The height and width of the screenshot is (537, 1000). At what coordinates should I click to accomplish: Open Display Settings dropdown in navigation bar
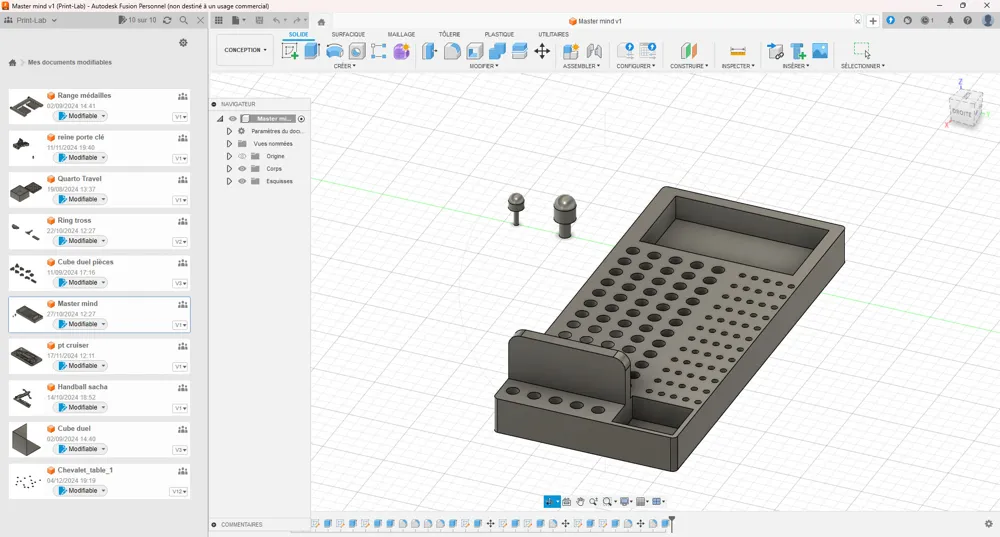626,502
